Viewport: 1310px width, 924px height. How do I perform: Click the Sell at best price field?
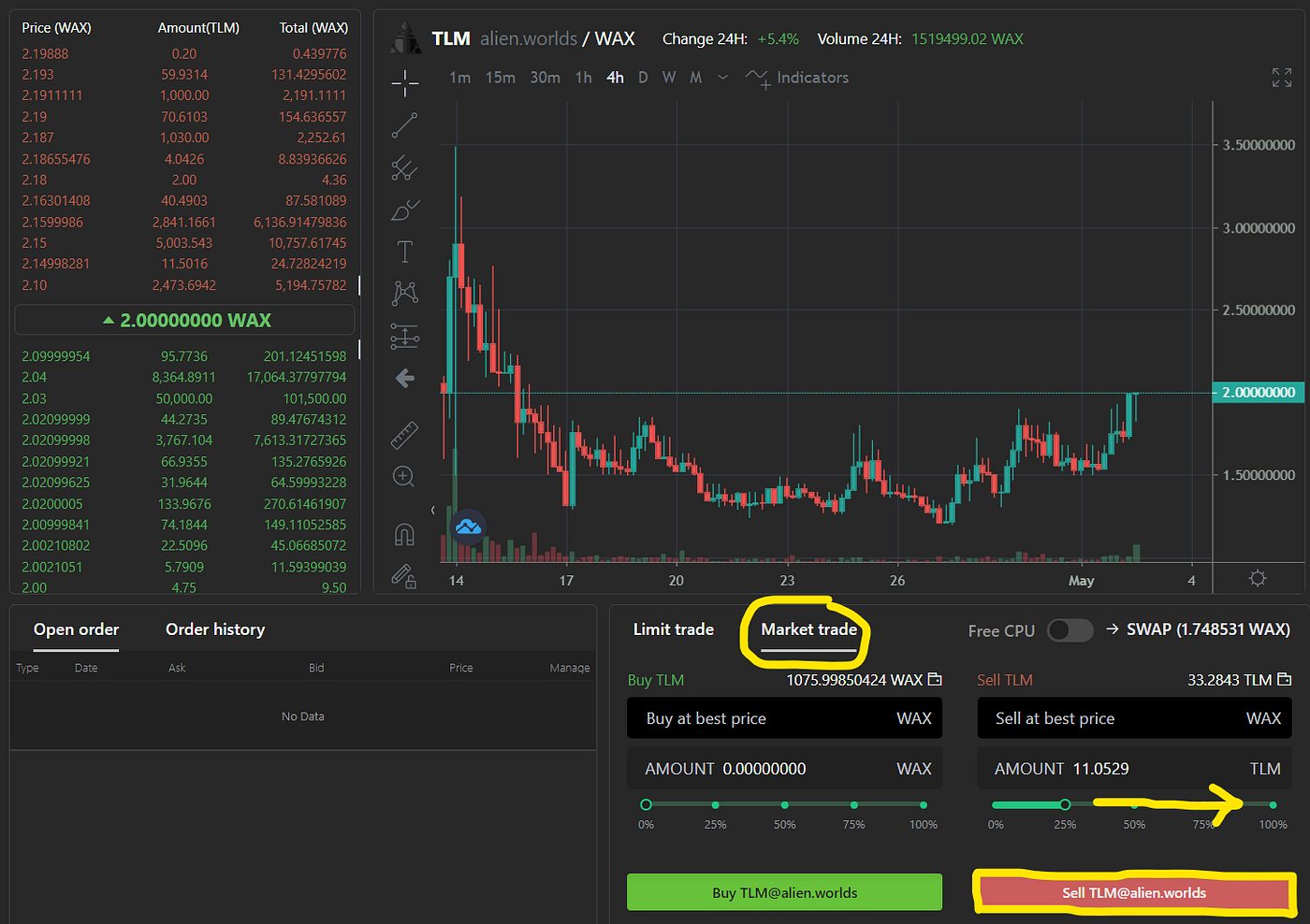(1134, 718)
